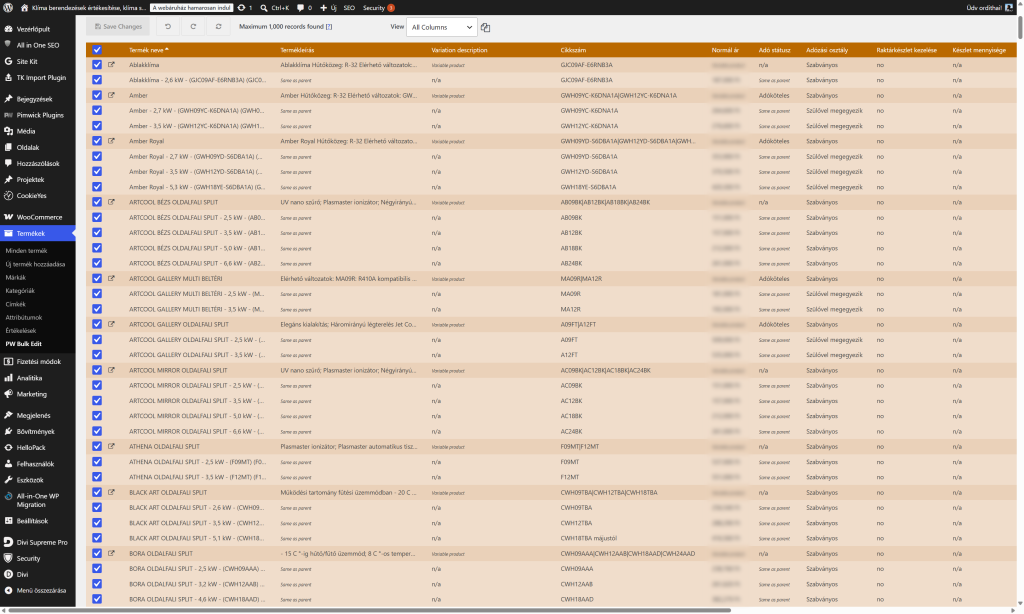The width and height of the screenshot is (1024, 614).
Task: Open the View All Columns dropdown
Action: [441, 27]
